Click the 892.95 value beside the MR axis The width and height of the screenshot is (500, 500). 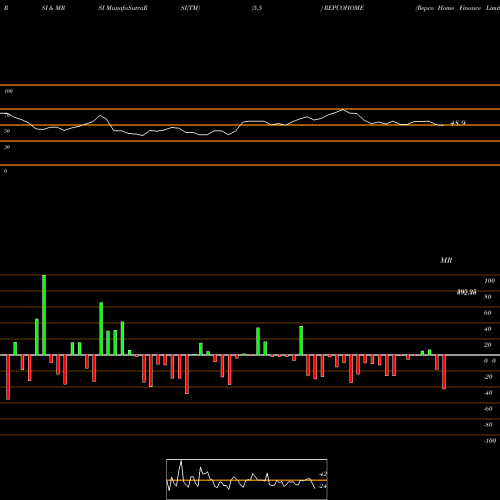point(466,292)
